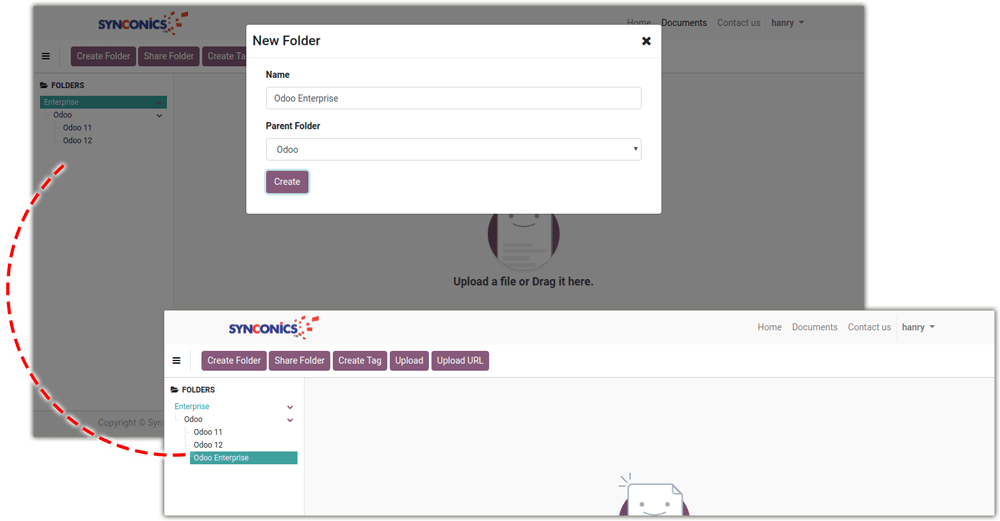
Task: Click the FOLDERS folder icon in lower sidebar
Action: tap(175, 390)
